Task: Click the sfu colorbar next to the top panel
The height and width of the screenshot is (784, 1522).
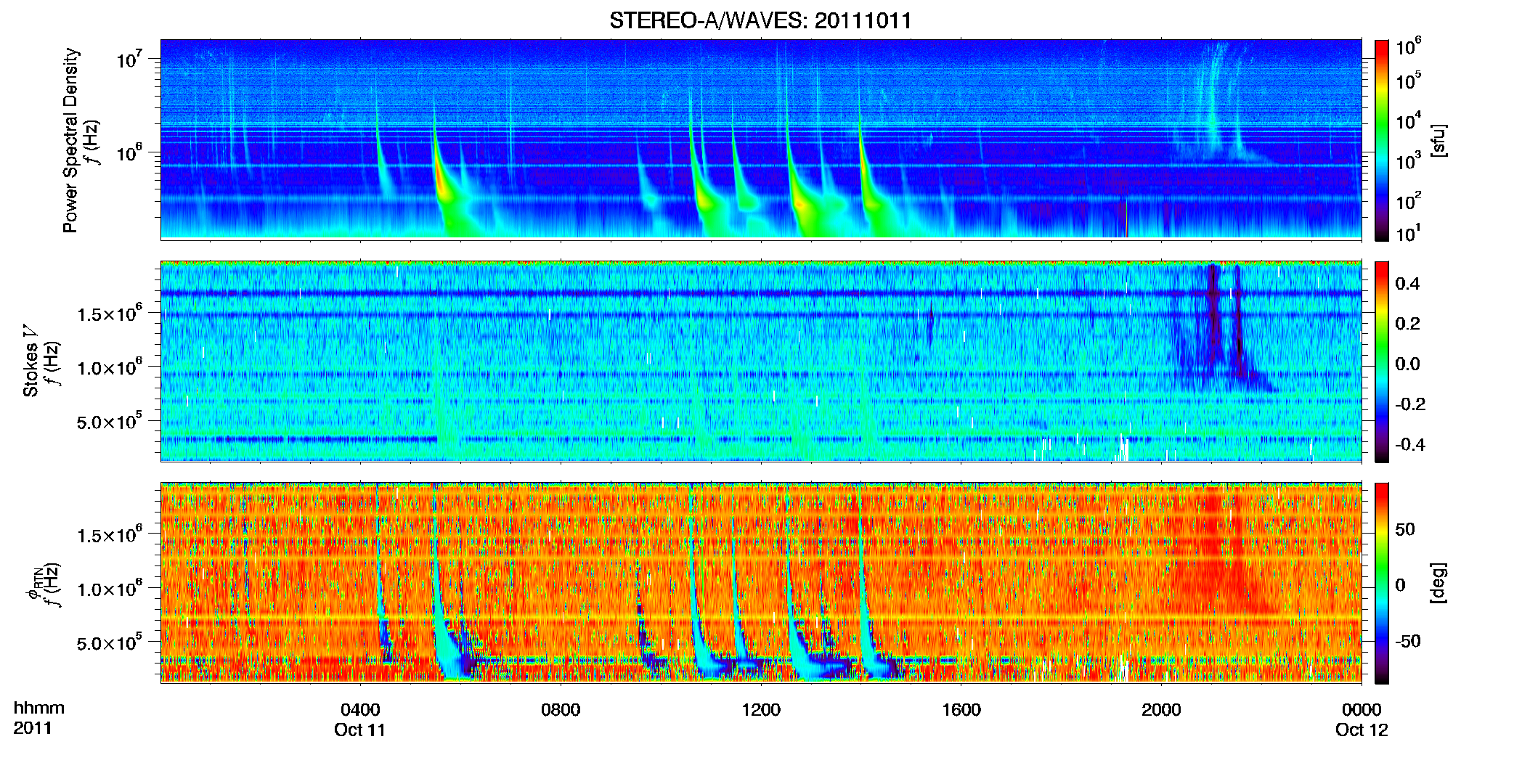Action: coord(1382,140)
